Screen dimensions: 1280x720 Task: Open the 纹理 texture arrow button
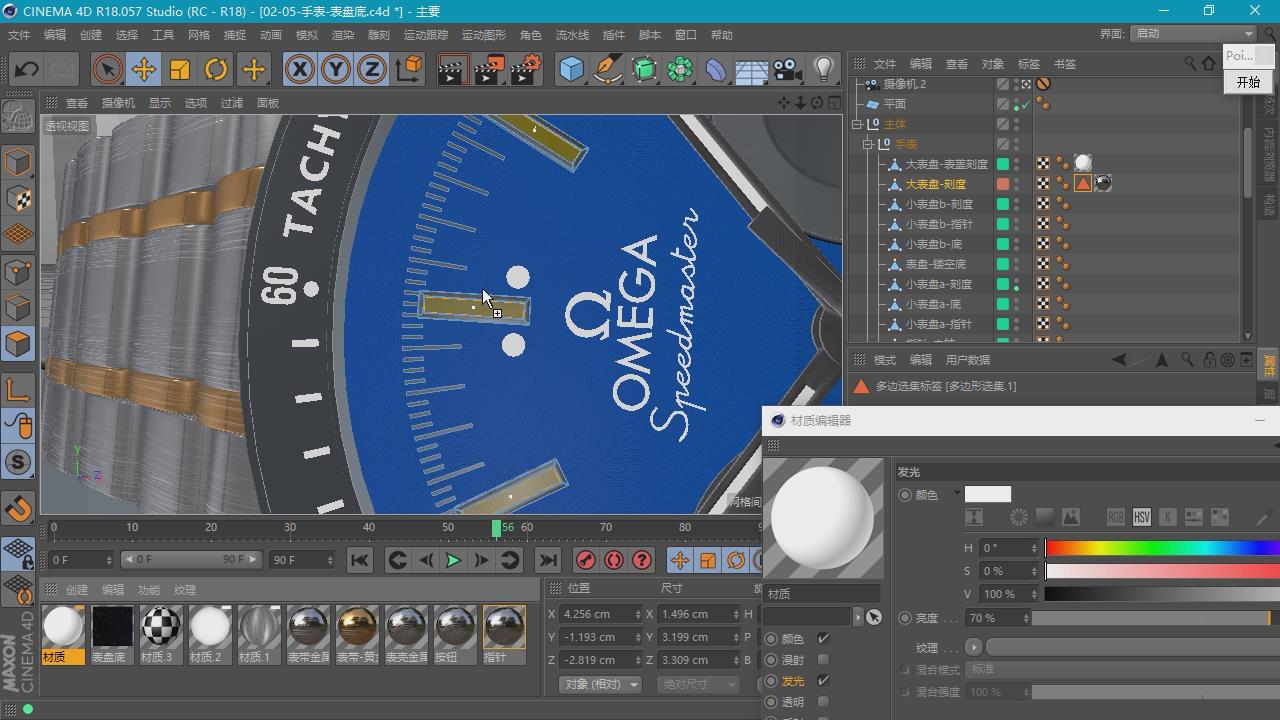973,647
